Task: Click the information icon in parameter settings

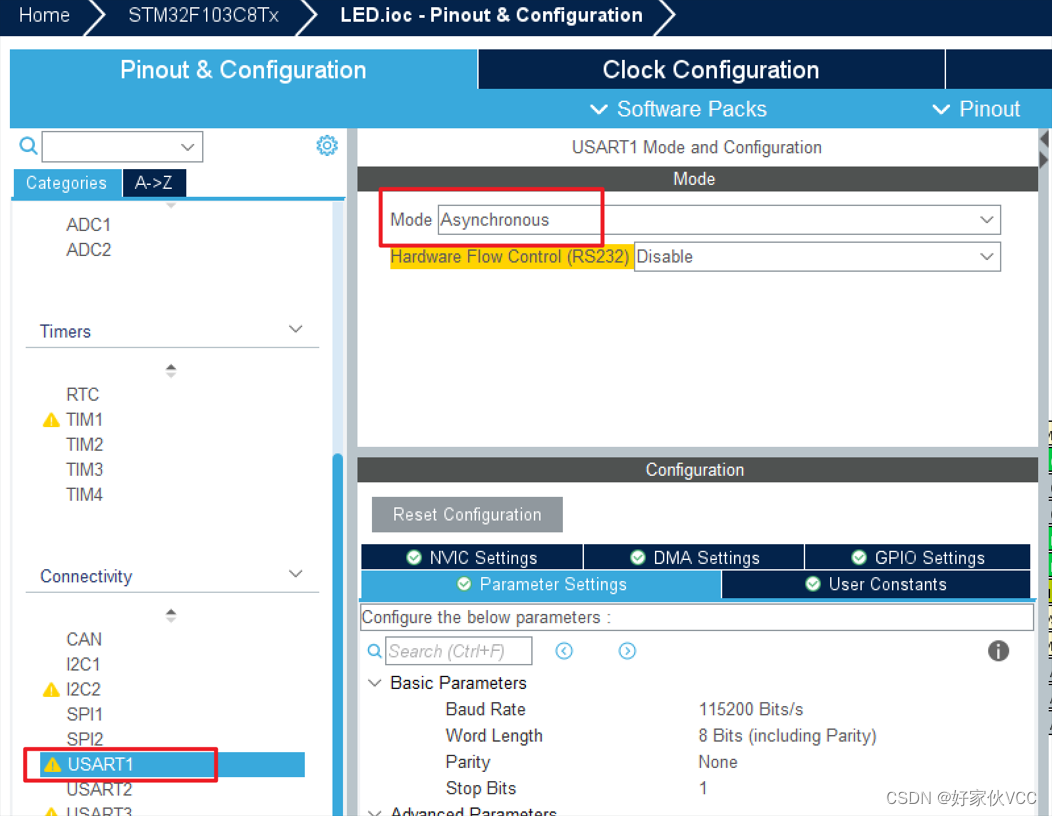Action: tap(998, 650)
